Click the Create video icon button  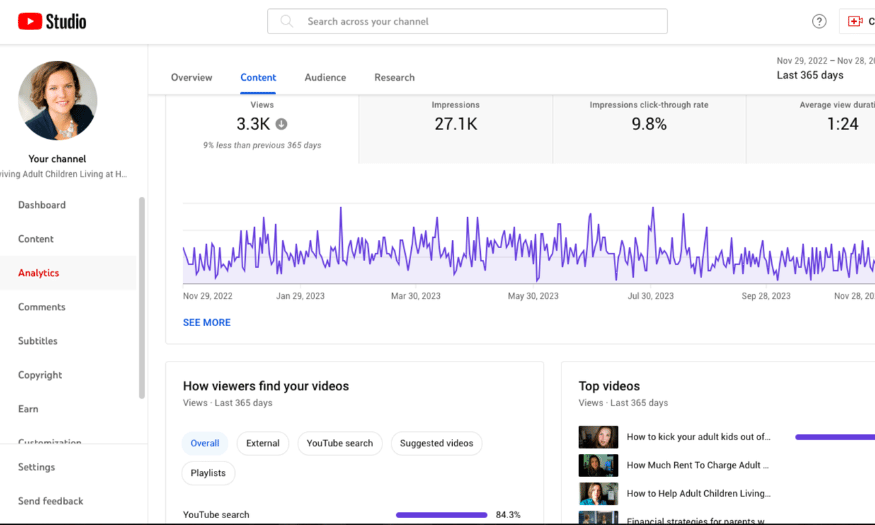(x=855, y=21)
